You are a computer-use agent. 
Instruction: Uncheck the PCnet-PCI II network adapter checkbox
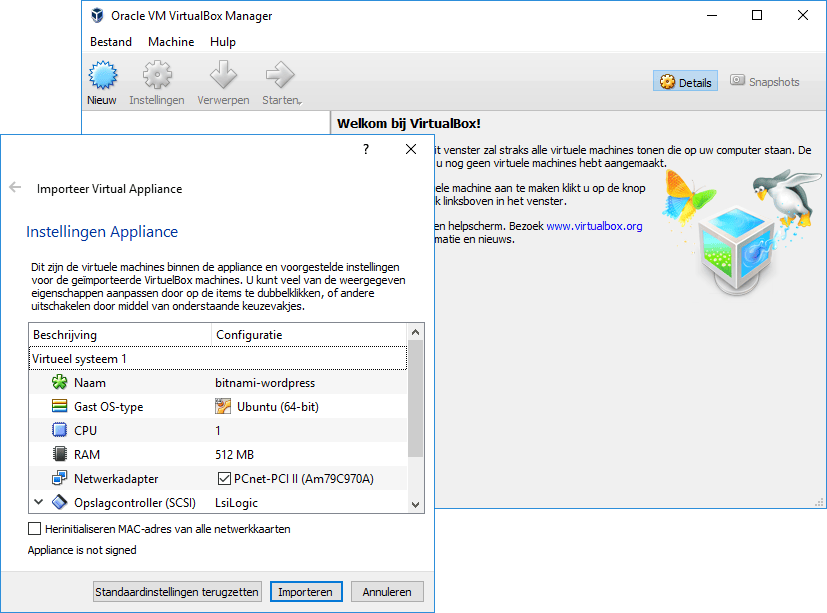(x=224, y=478)
